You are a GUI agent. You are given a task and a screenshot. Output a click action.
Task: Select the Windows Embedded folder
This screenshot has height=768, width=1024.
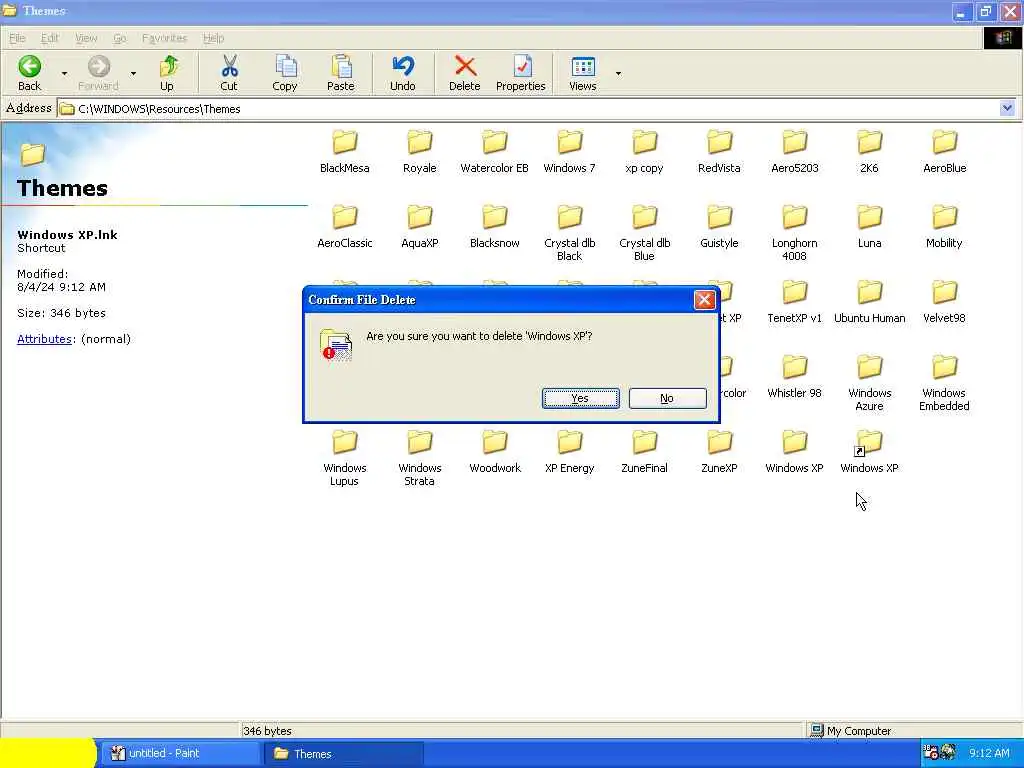[x=944, y=383]
